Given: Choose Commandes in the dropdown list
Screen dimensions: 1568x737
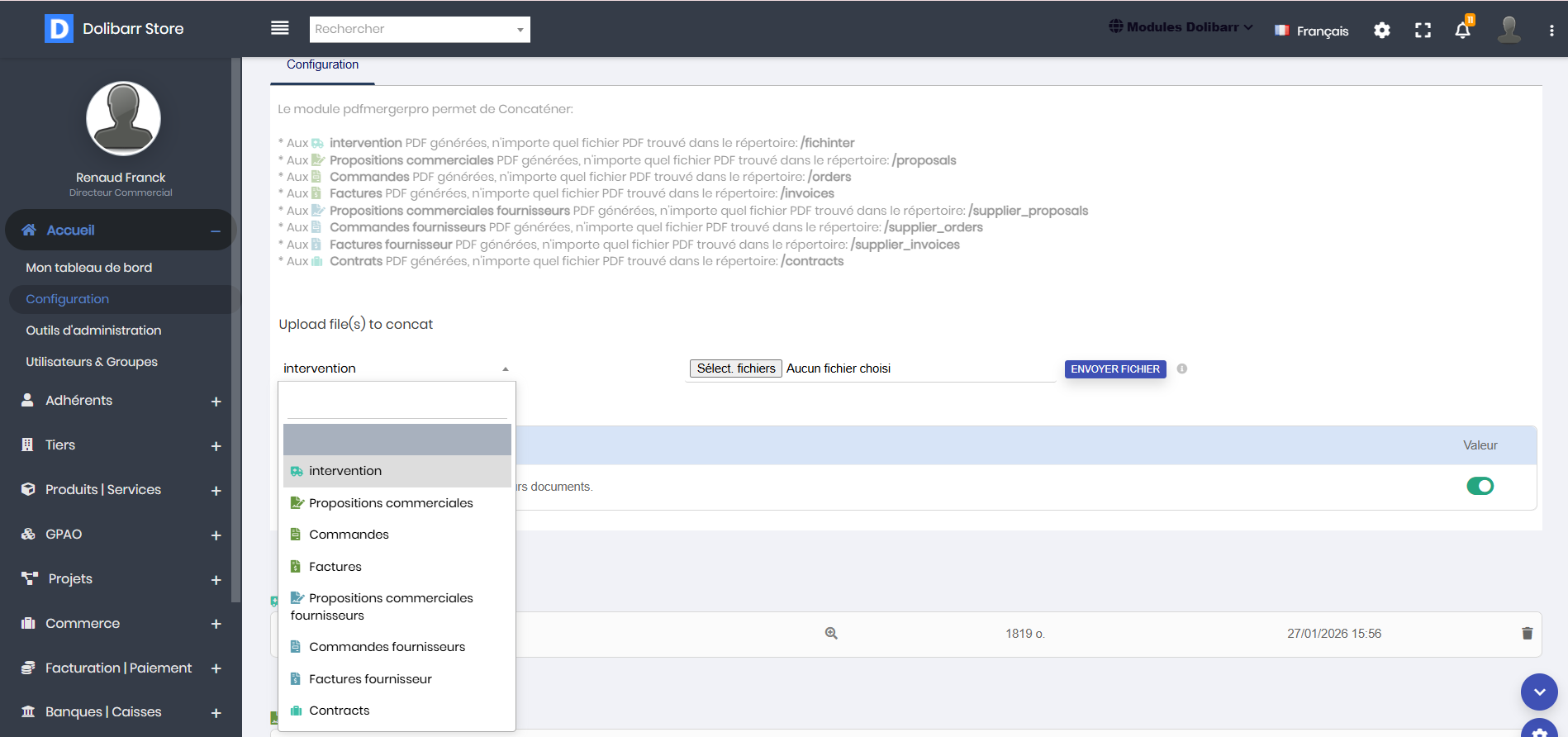Looking at the screenshot, I should pyautogui.click(x=397, y=535).
